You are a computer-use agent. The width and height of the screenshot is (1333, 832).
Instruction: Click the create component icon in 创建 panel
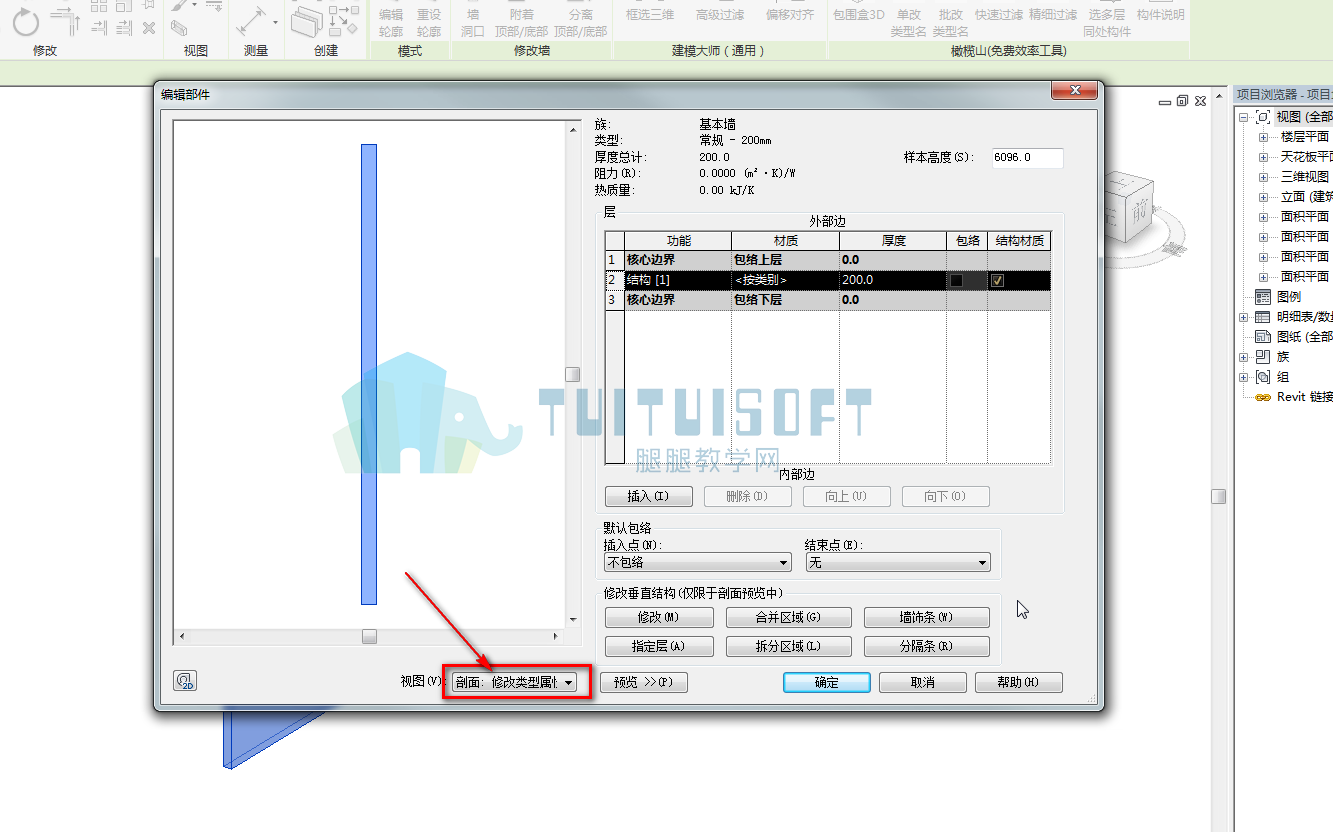pyautogui.click(x=307, y=20)
